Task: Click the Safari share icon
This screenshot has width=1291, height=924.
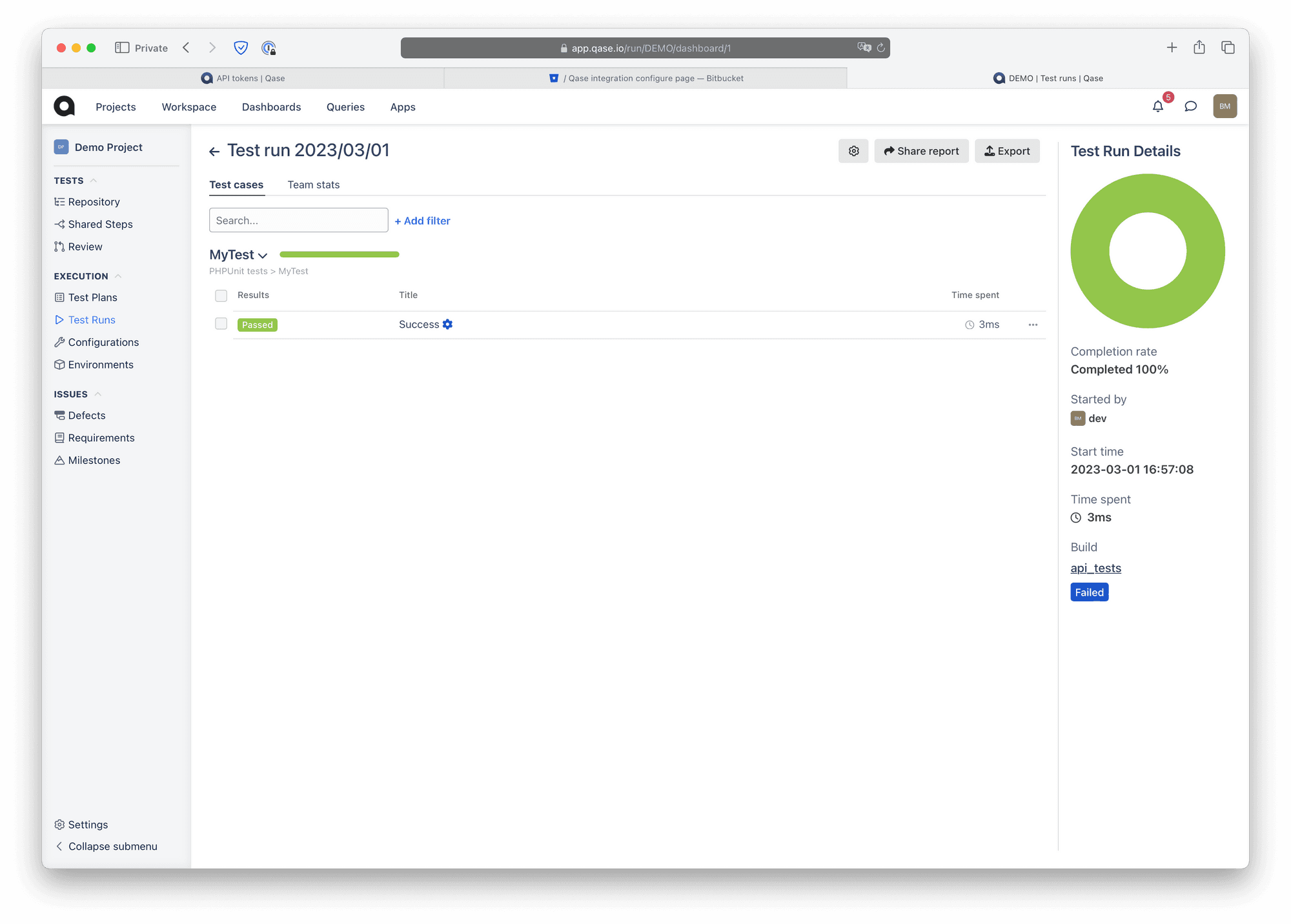Action: [x=1199, y=47]
